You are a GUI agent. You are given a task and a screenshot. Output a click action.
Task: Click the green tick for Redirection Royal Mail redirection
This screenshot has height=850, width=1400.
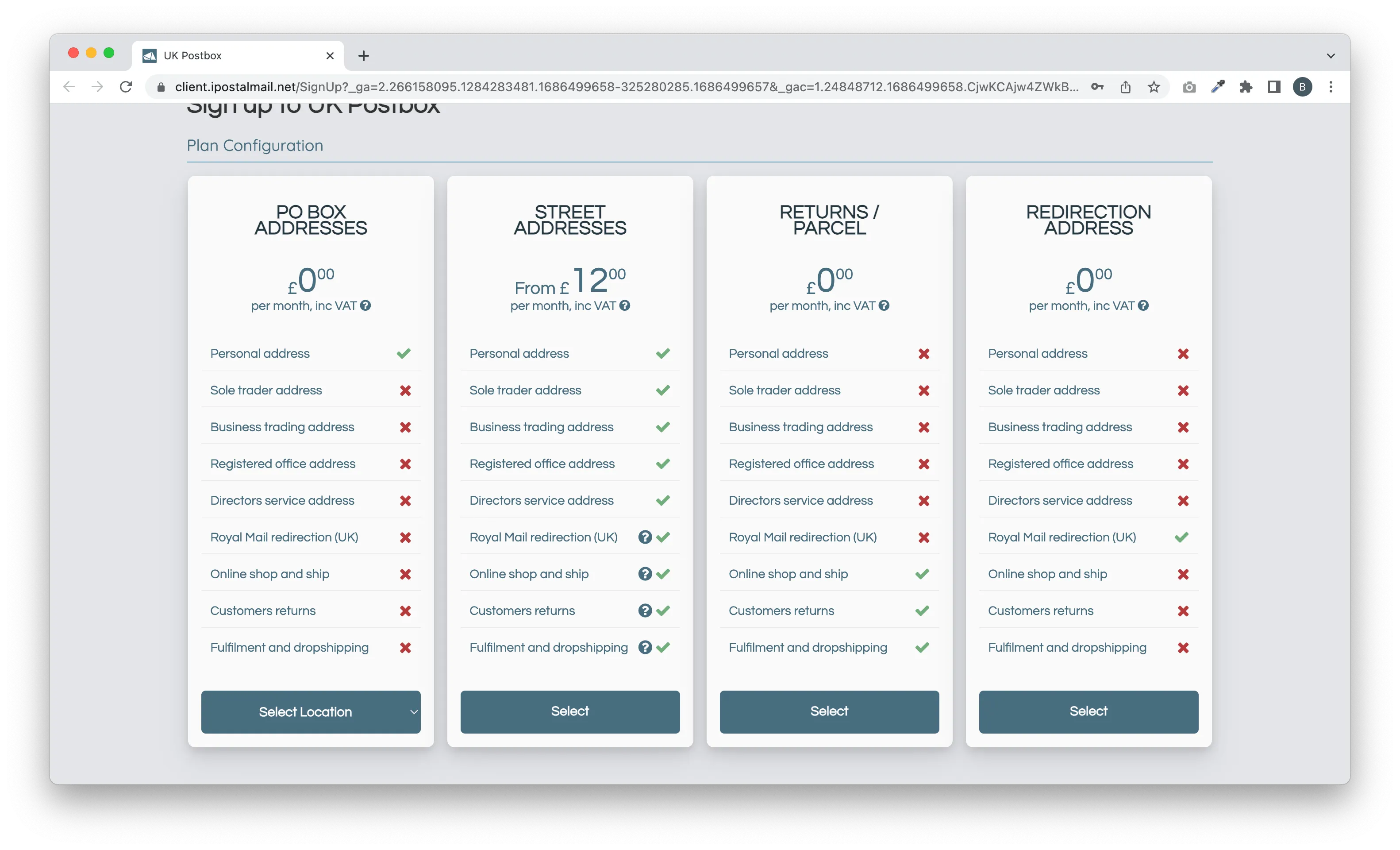[x=1182, y=537]
